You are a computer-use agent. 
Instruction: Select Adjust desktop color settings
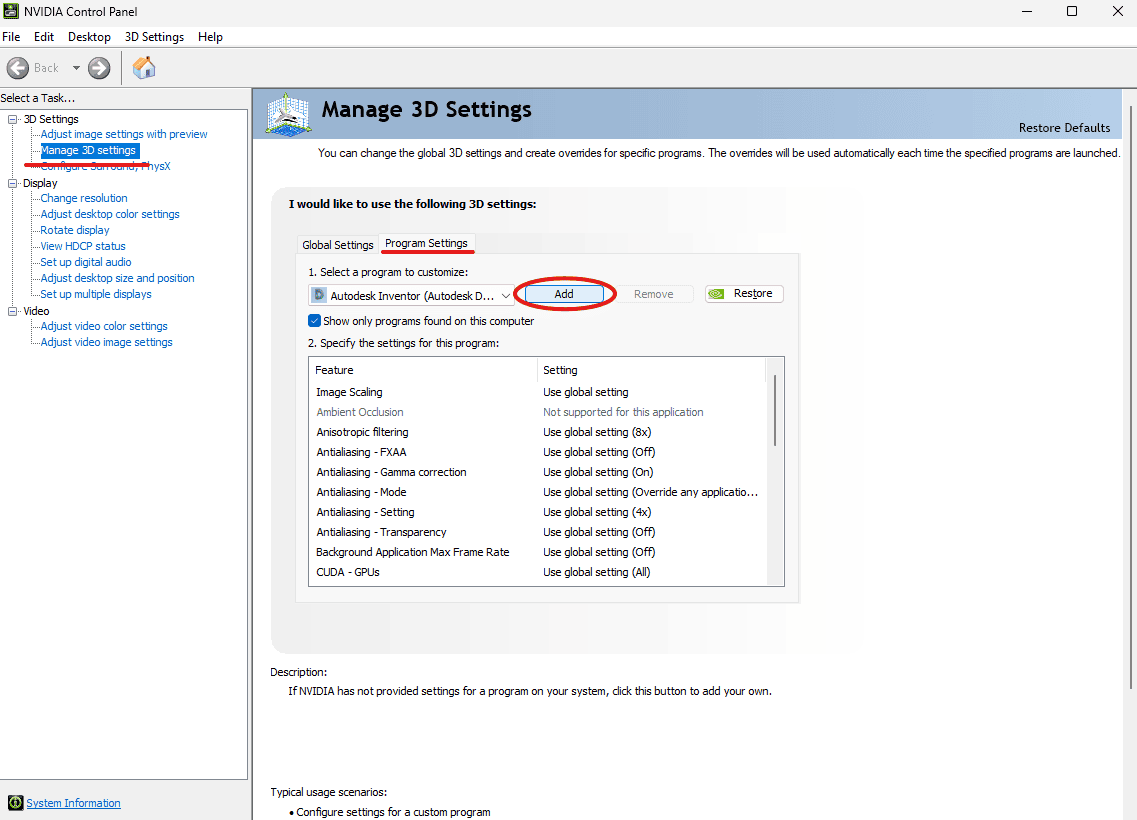pos(110,214)
